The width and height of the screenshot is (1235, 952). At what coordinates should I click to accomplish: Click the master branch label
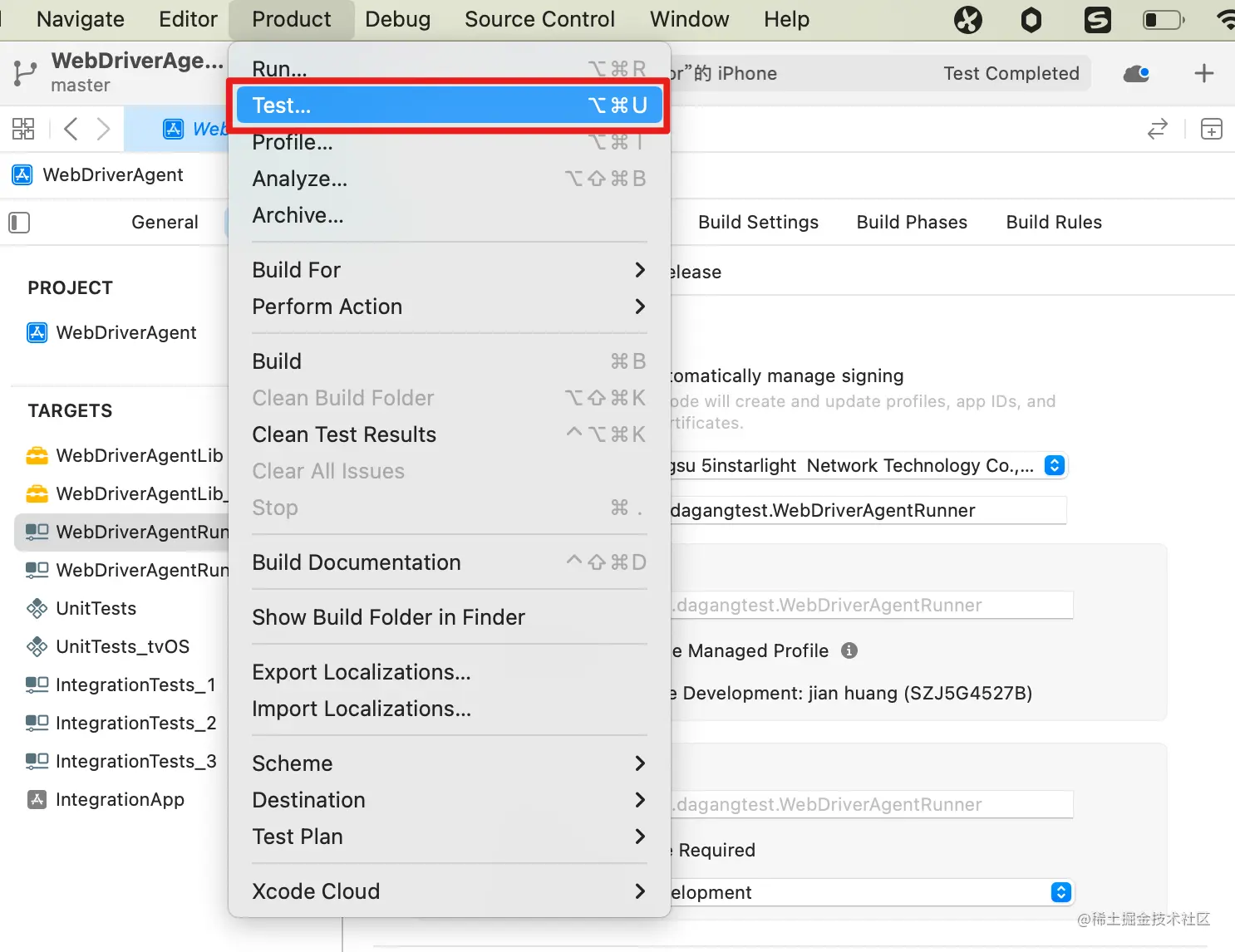click(x=80, y=86)
